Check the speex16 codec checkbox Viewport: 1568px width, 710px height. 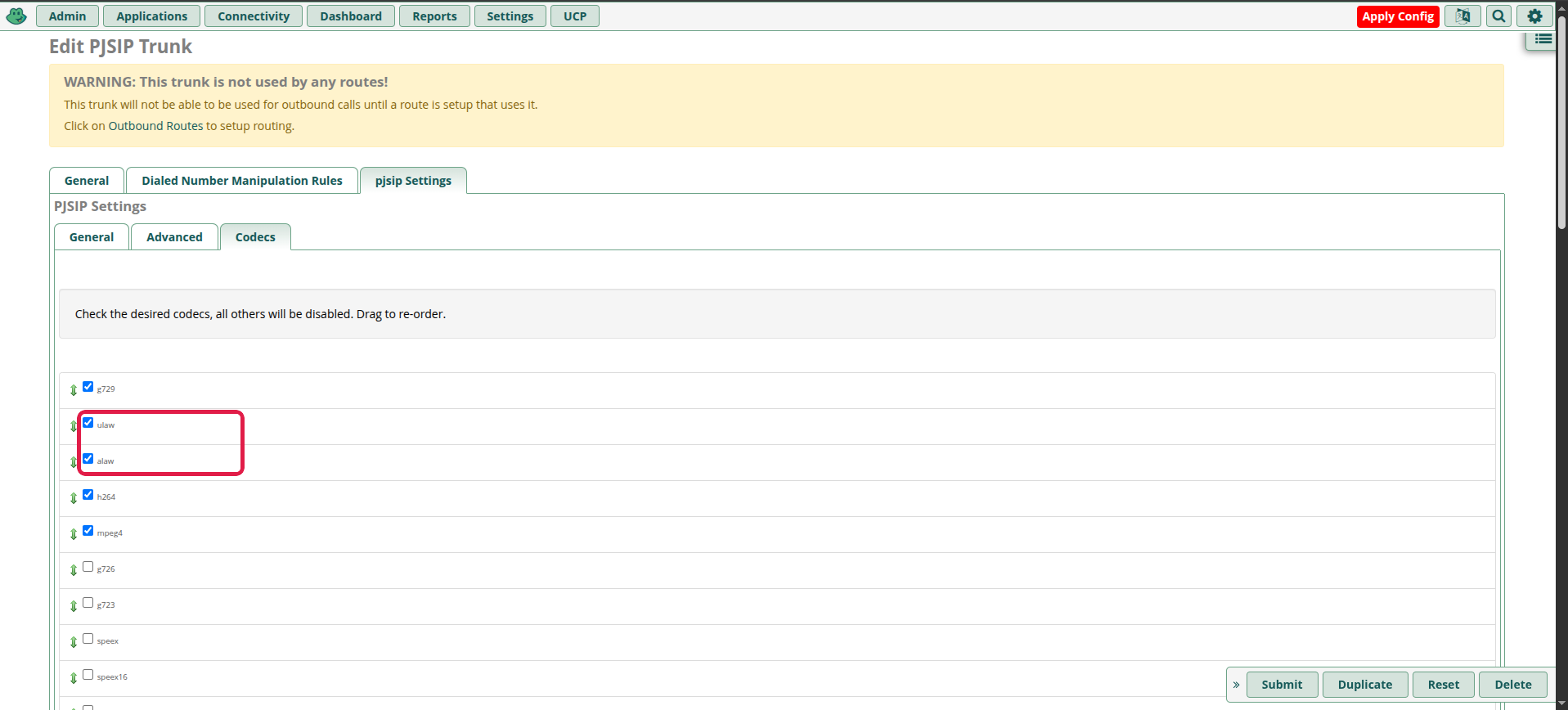pyautogui.click(x=88, y=675)
